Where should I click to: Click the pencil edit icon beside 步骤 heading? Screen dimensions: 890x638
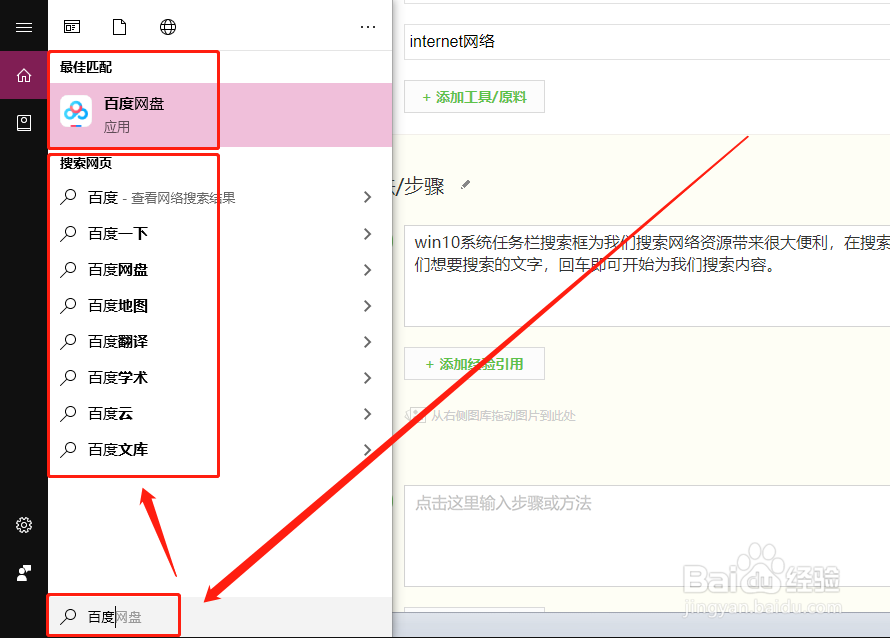465,184
